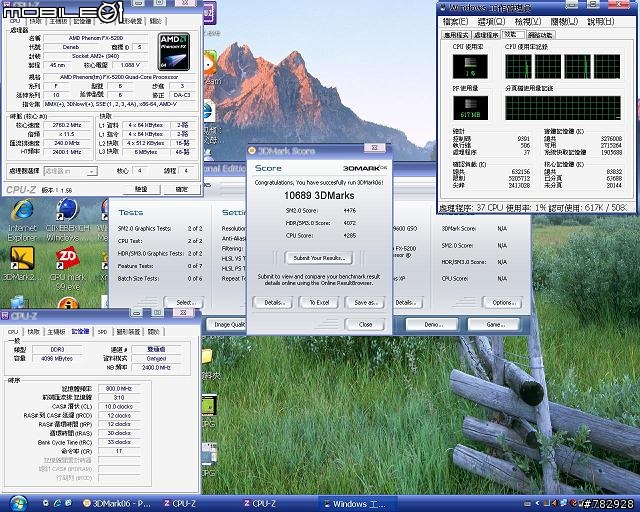The width and height of the screenshot is (640, 512).
Task: Export score with To Excel button
Action: [319, 303]
